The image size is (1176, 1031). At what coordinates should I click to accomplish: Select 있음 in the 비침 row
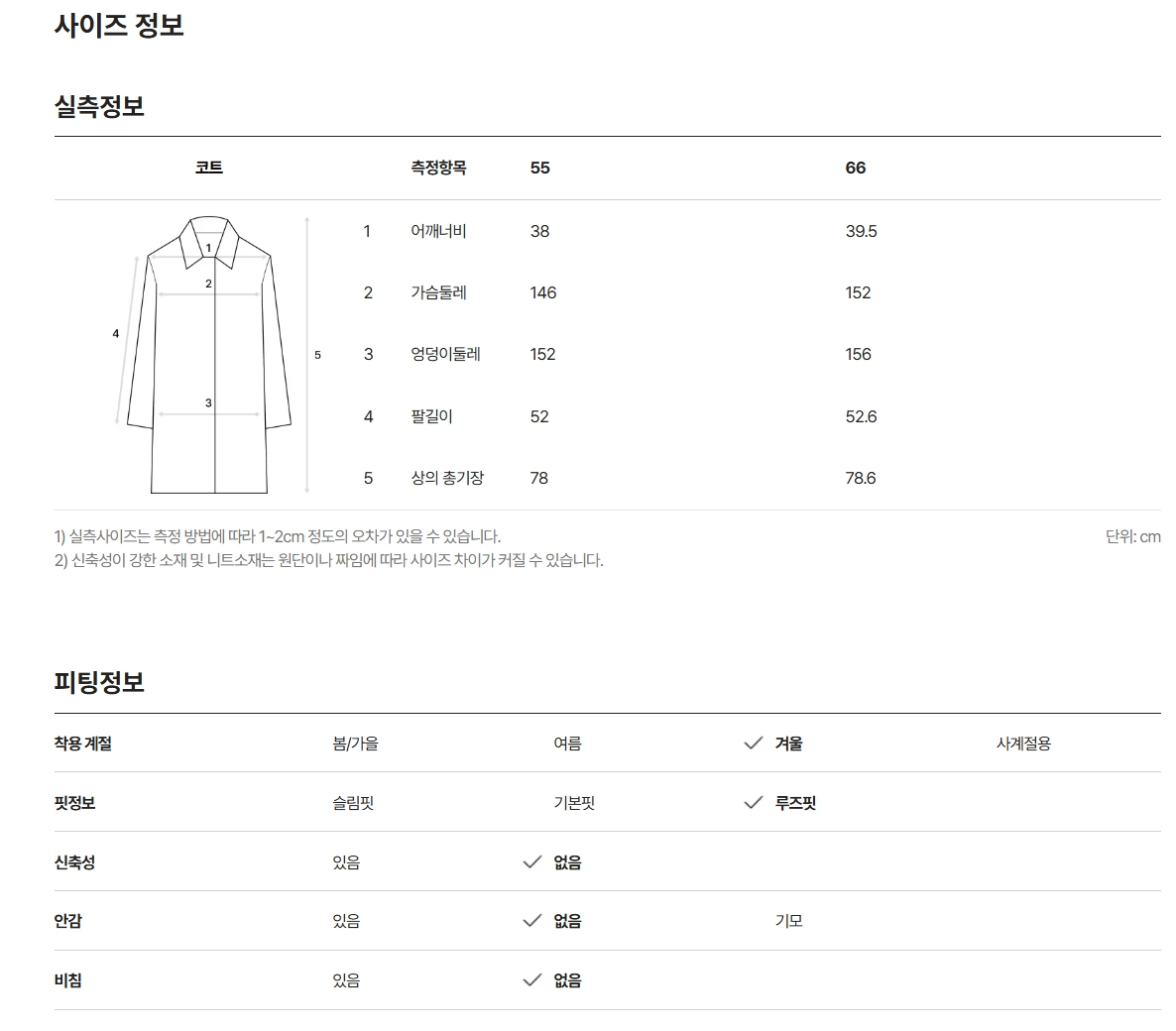coord(346,980)
